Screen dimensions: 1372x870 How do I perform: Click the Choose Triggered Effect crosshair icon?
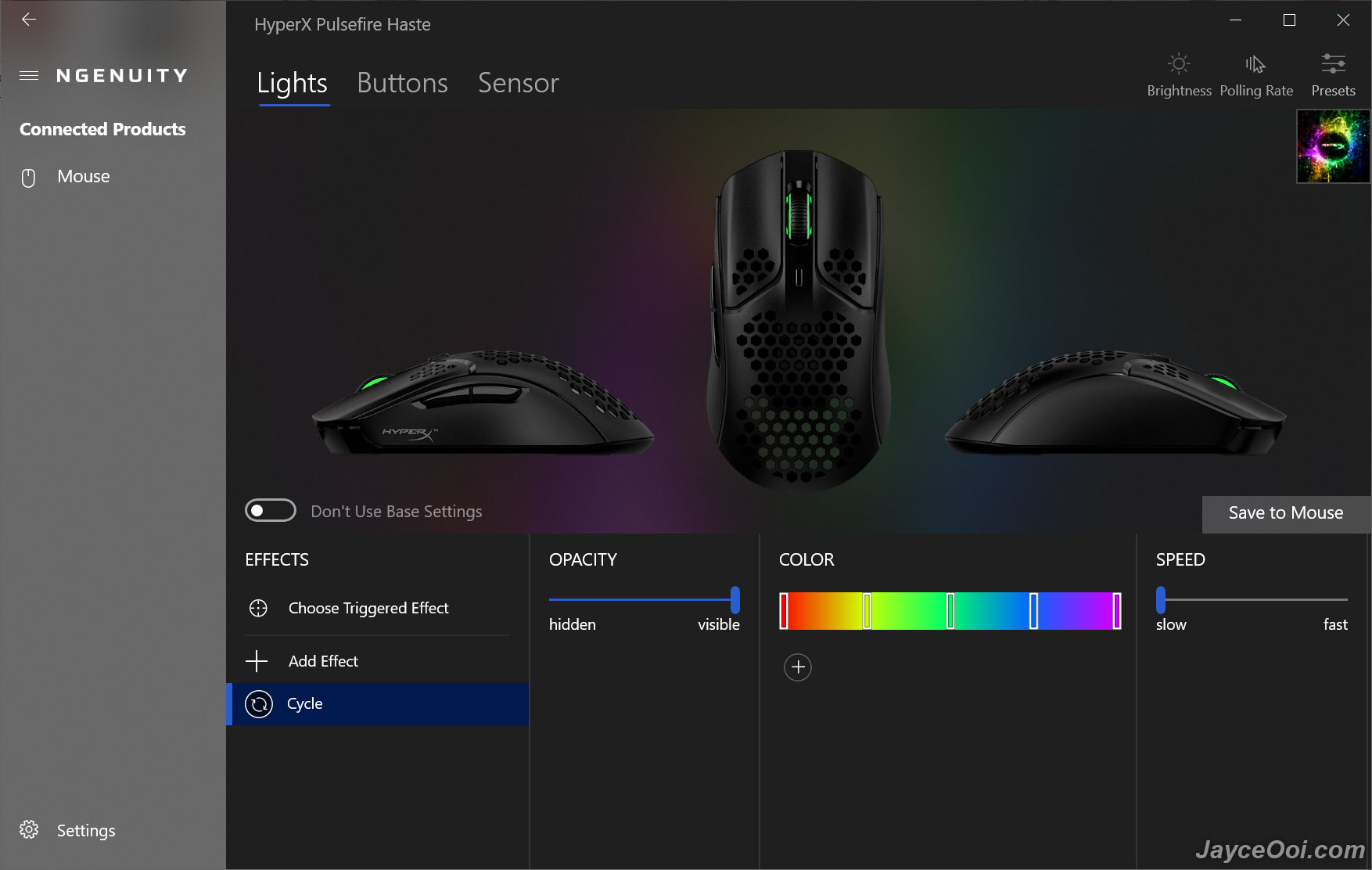(x=258, y=608)
